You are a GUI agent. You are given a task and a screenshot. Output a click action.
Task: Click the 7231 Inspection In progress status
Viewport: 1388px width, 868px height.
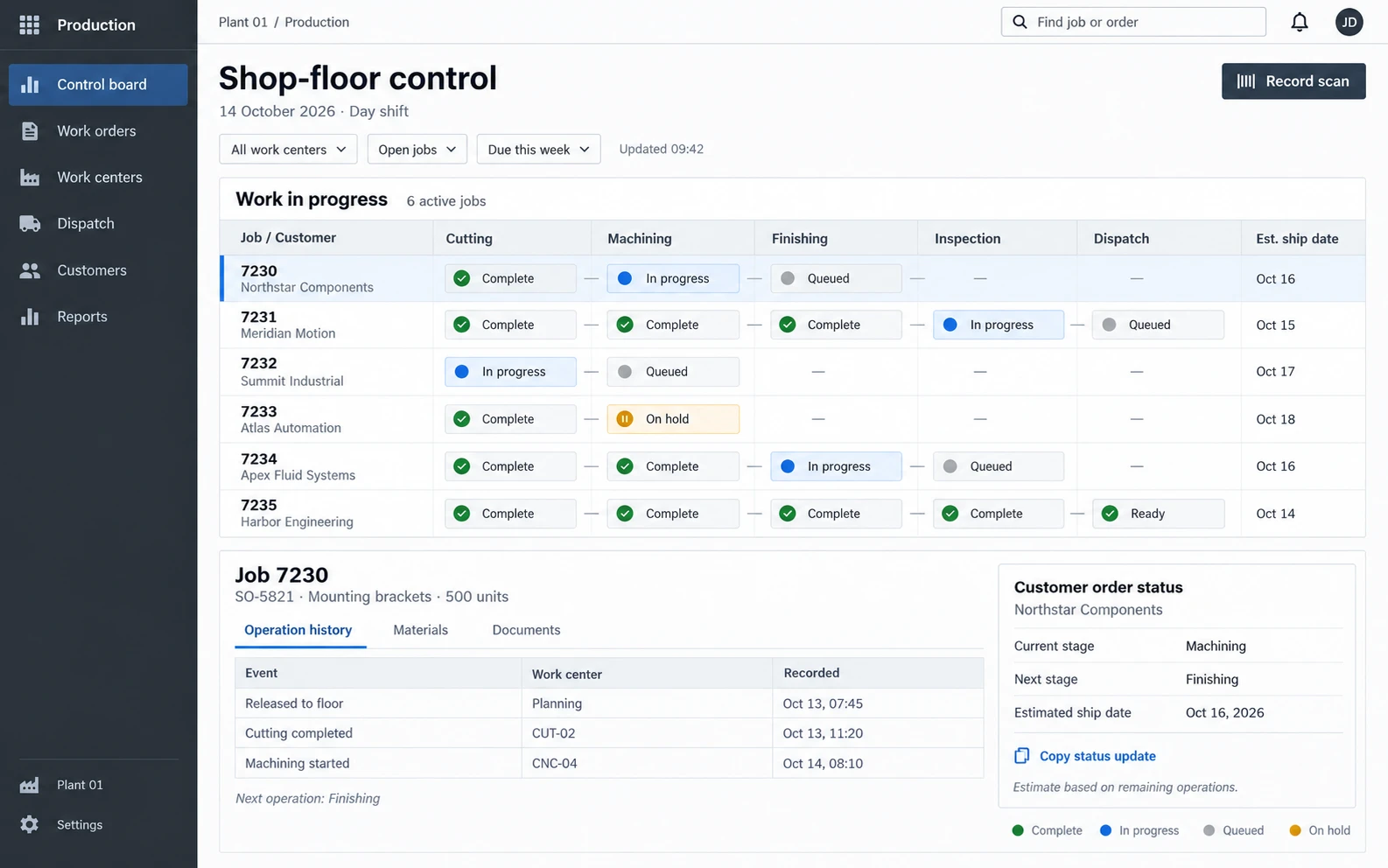coord(999,325)
